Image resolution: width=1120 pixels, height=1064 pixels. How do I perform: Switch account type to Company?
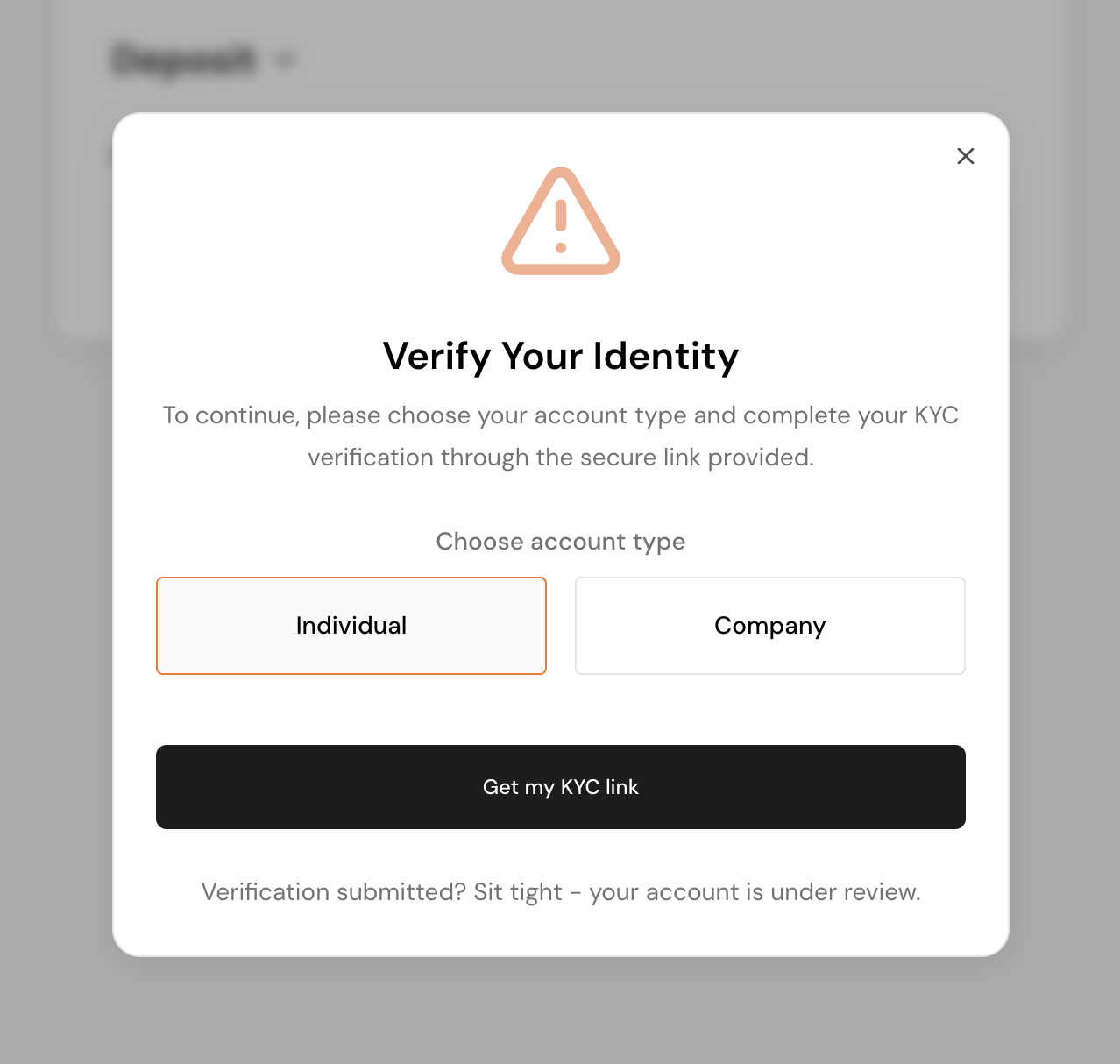[770, 626]
